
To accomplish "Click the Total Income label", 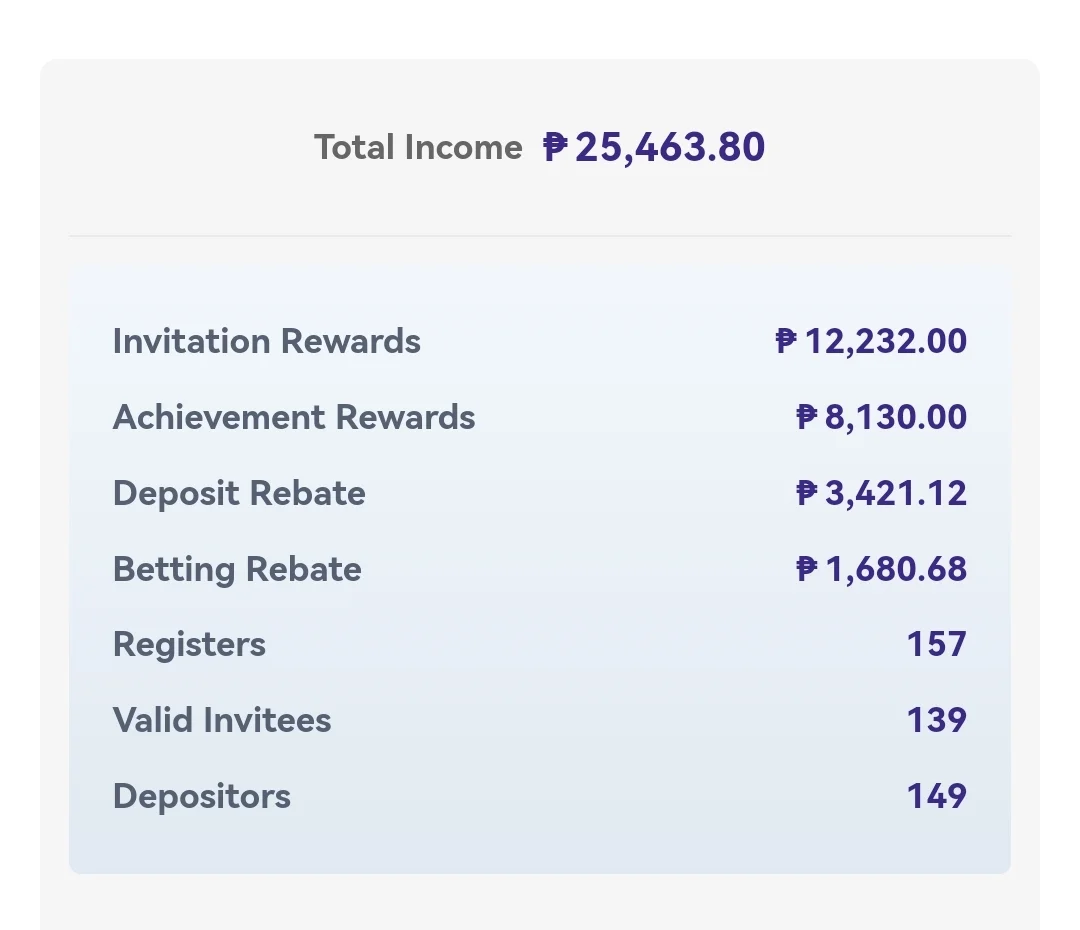I will tap(418, 147).
